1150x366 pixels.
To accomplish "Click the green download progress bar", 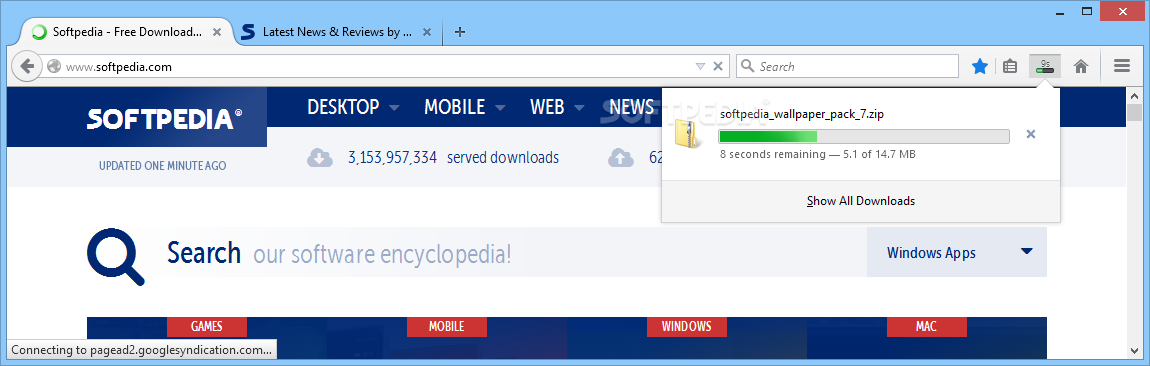I will (x=864, y=136).
